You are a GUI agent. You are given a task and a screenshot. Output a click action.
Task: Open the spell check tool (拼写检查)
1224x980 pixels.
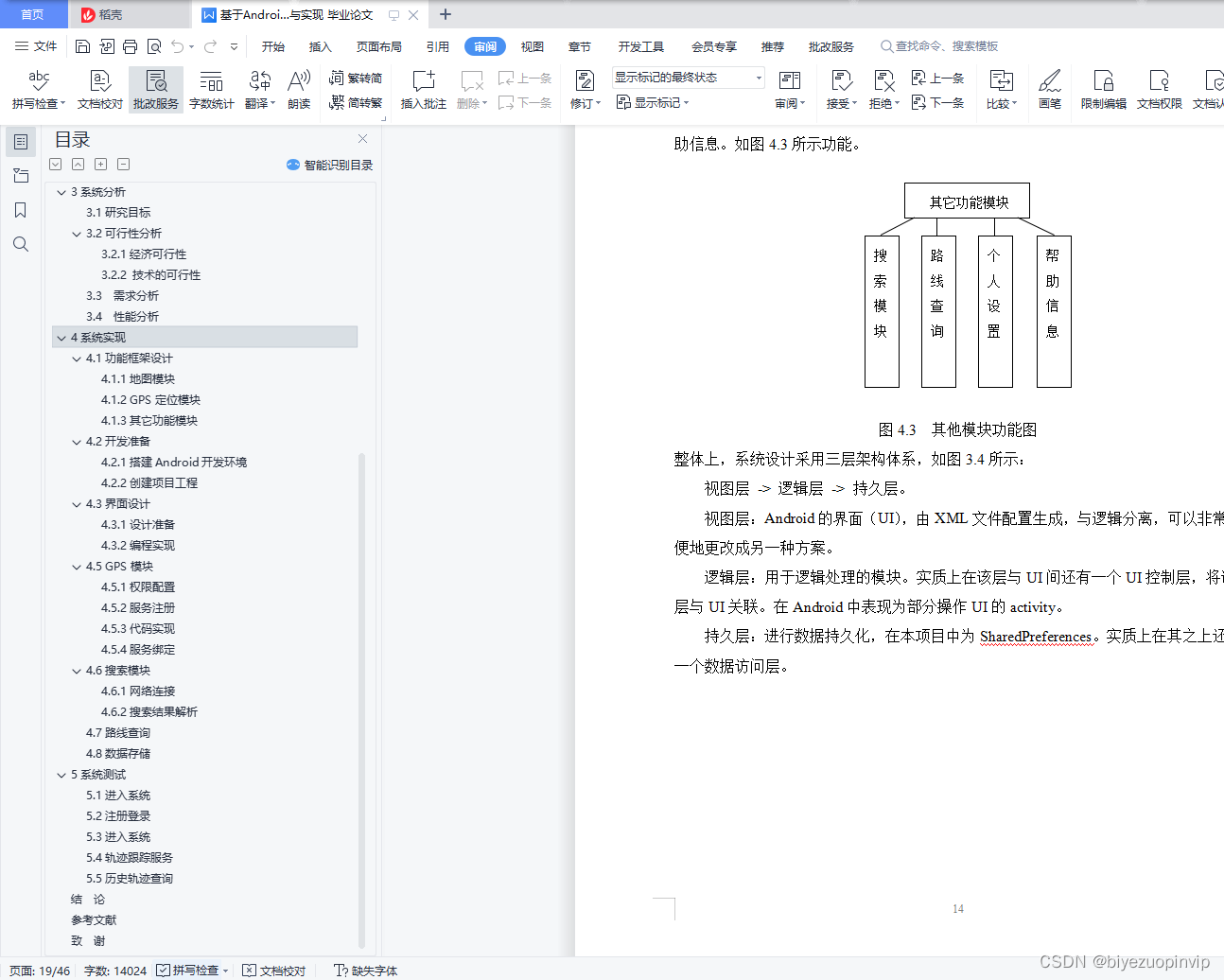click(39, 90)
